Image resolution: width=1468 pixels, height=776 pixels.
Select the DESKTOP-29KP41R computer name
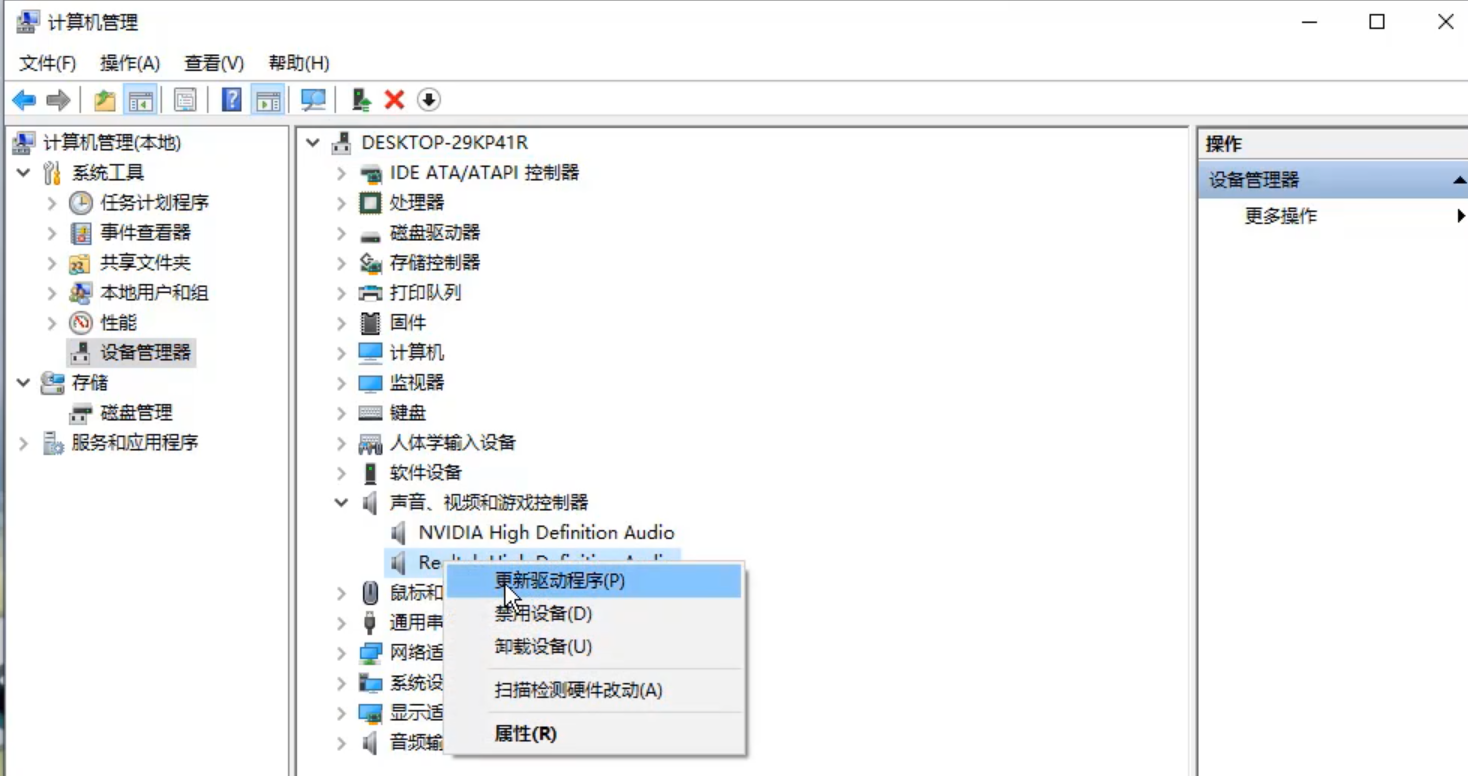(x=445, y=143)
